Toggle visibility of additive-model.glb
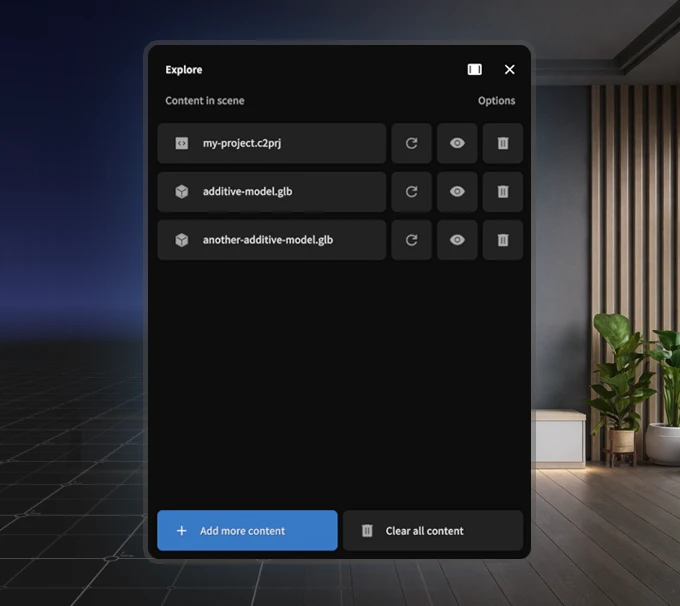680x606 pixels. click(x=457, y=192)
